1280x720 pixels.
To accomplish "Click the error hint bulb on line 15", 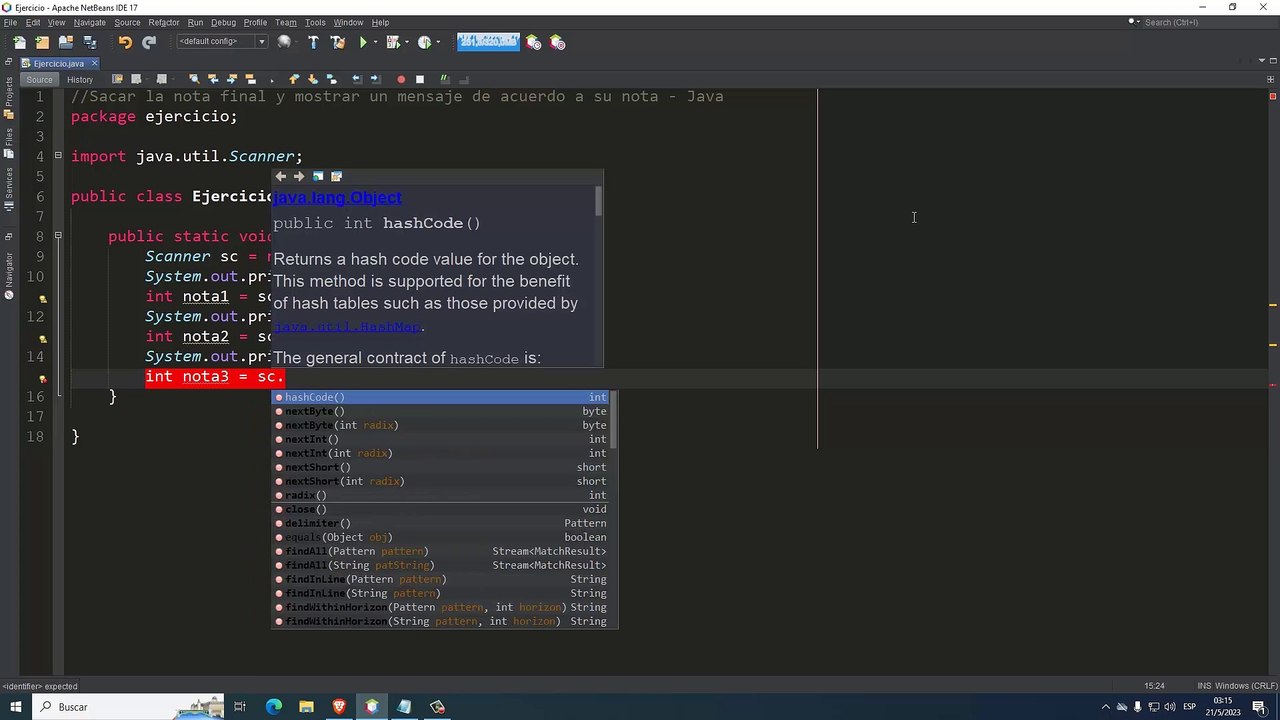I will tap(42, 378).
